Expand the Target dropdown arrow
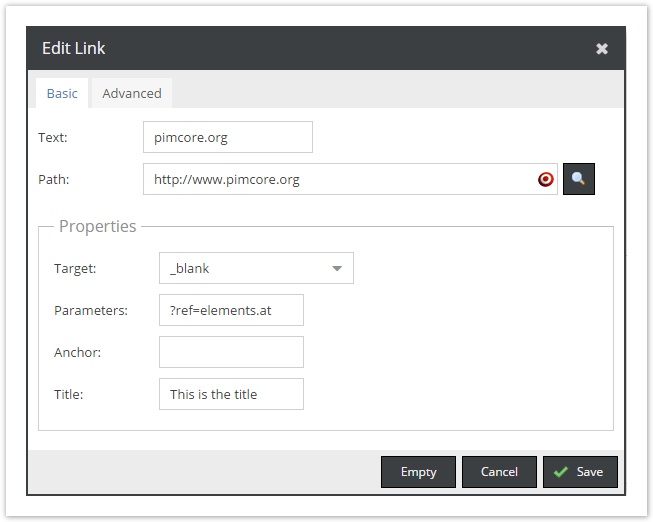This screenshot has width=653, height=522. (337, 268)
